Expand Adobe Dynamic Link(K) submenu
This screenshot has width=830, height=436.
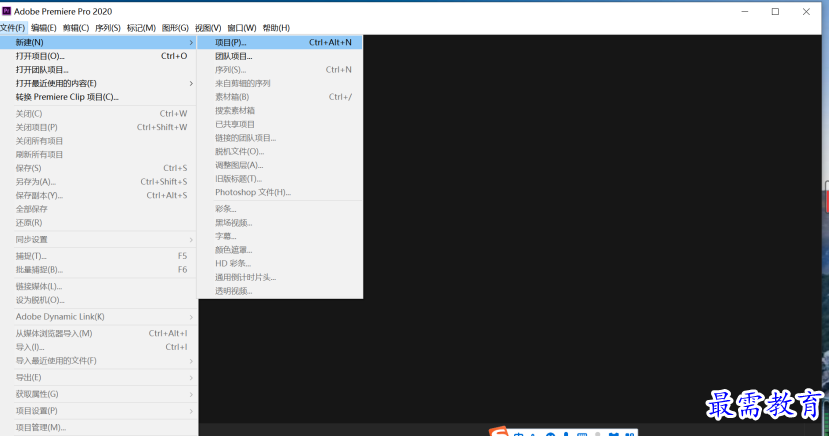pyautogui.click(x=99, y=317)
